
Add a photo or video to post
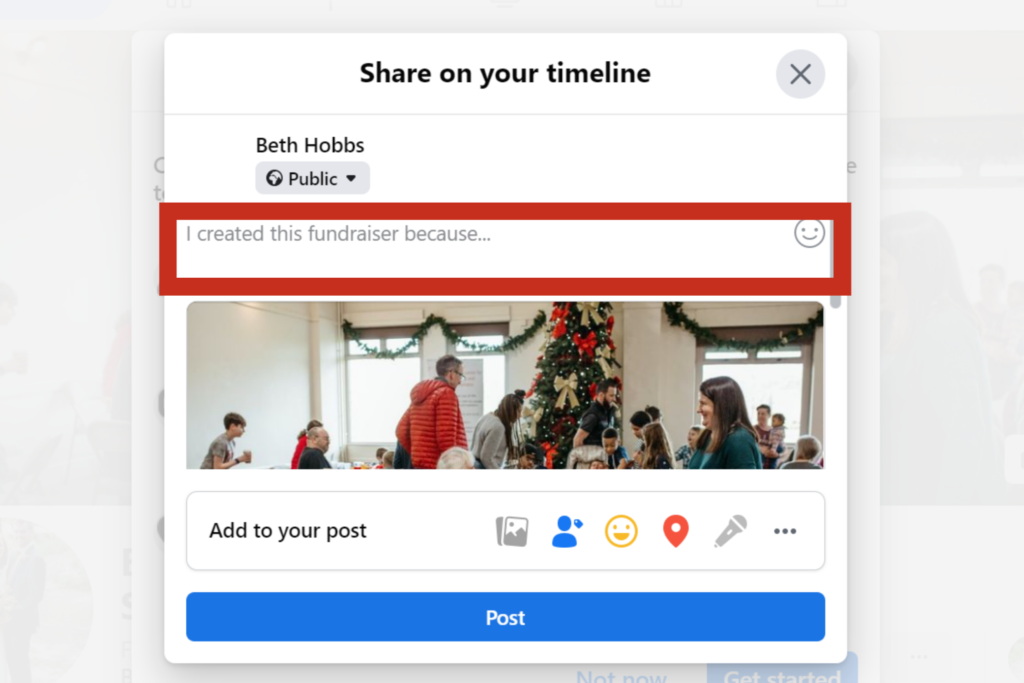[512, 531]
